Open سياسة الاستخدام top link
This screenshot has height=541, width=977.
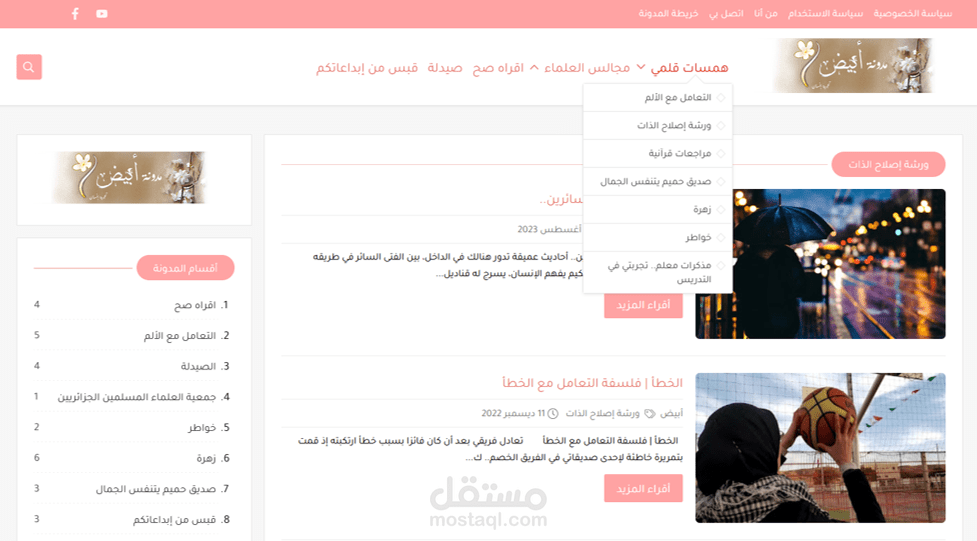click(826, 13)
